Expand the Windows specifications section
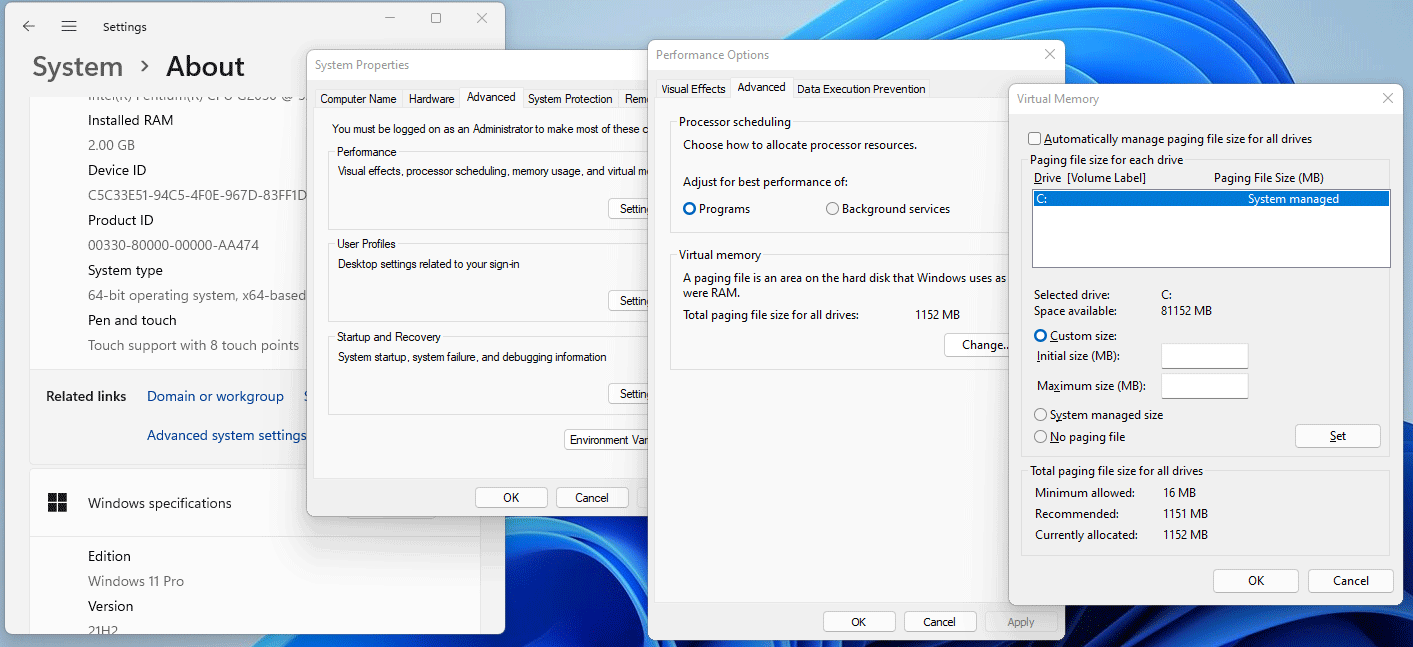The image size is (1413, 647). [255, 503]
